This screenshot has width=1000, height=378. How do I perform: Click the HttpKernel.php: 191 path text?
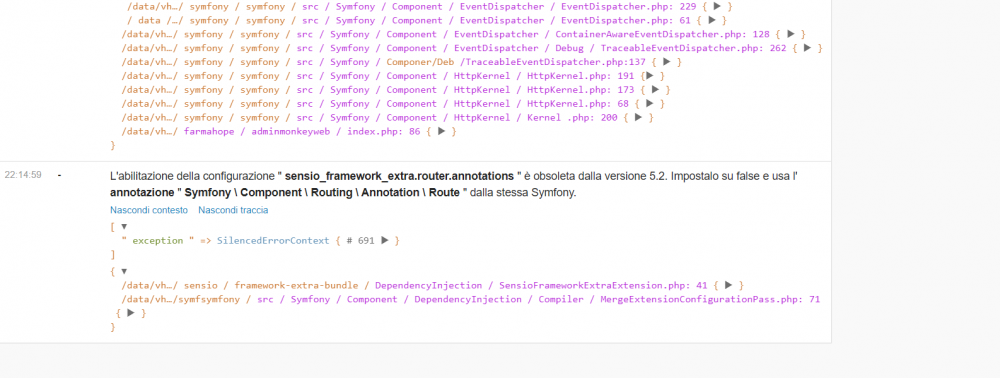[x=580, y=76]
